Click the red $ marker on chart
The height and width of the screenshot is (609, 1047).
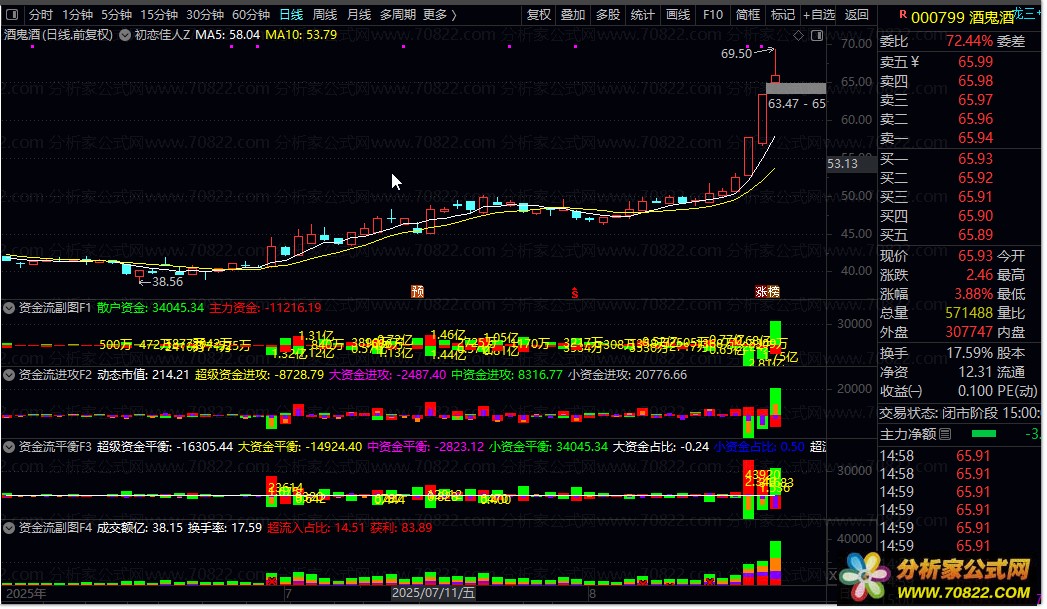click(574, 293)
